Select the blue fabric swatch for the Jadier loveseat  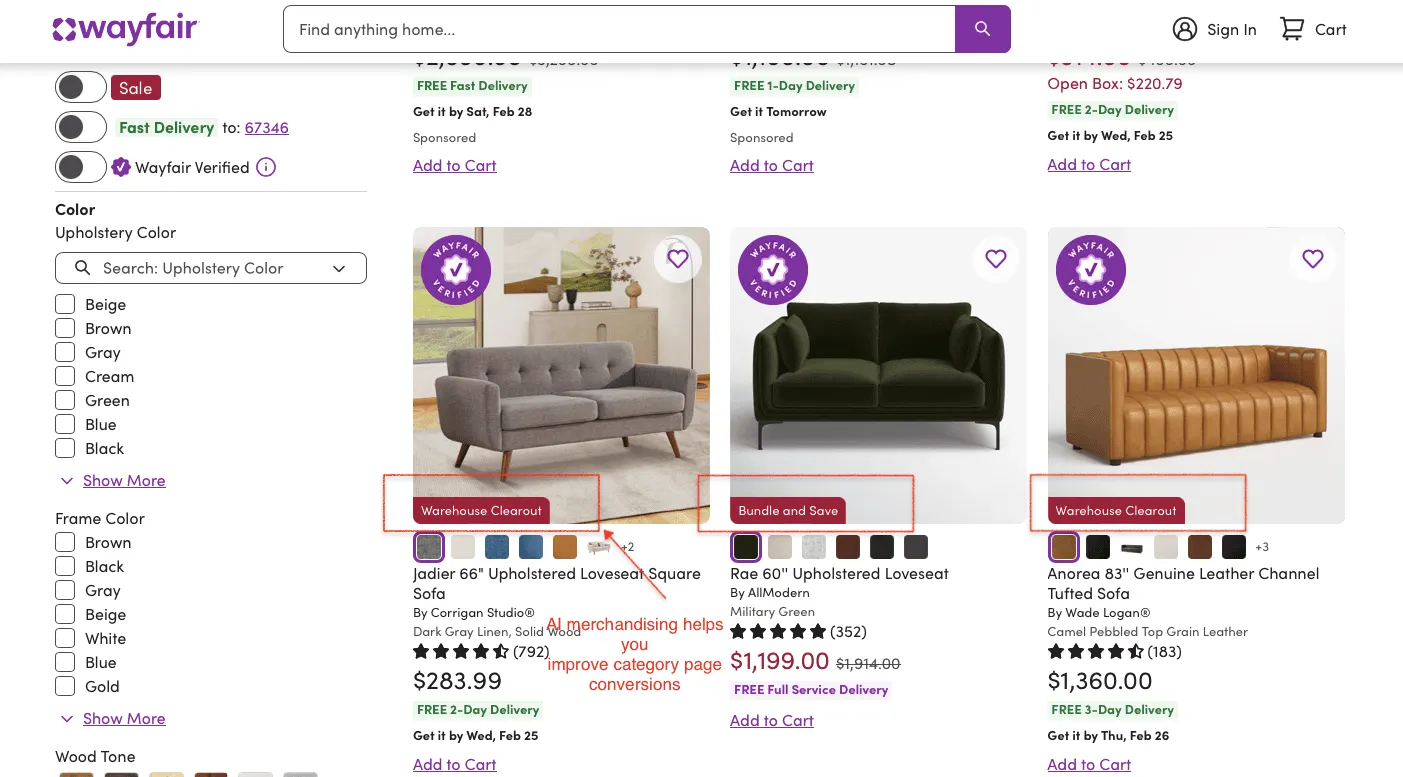coord(497,547)
